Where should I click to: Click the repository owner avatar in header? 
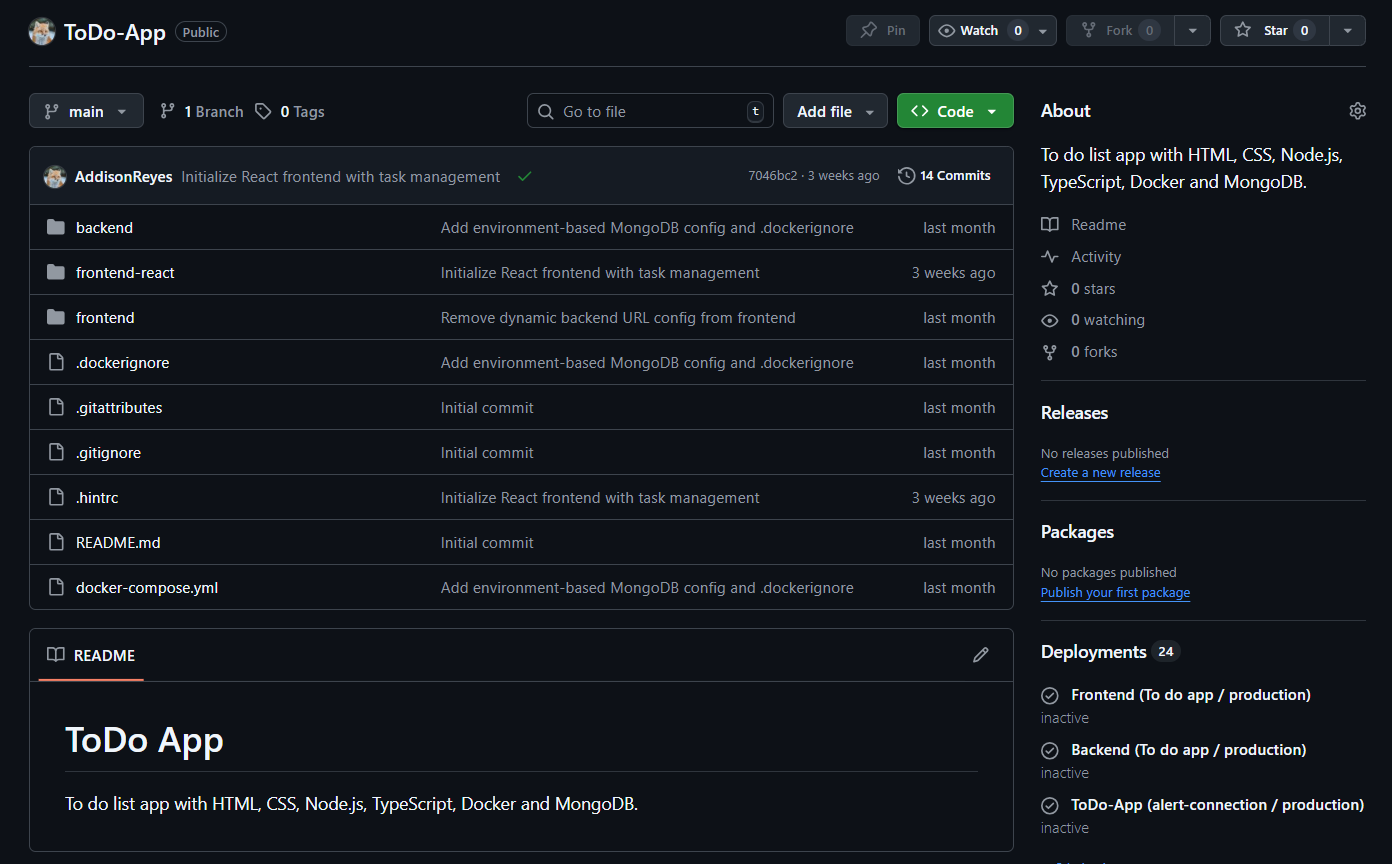(42, 31)
